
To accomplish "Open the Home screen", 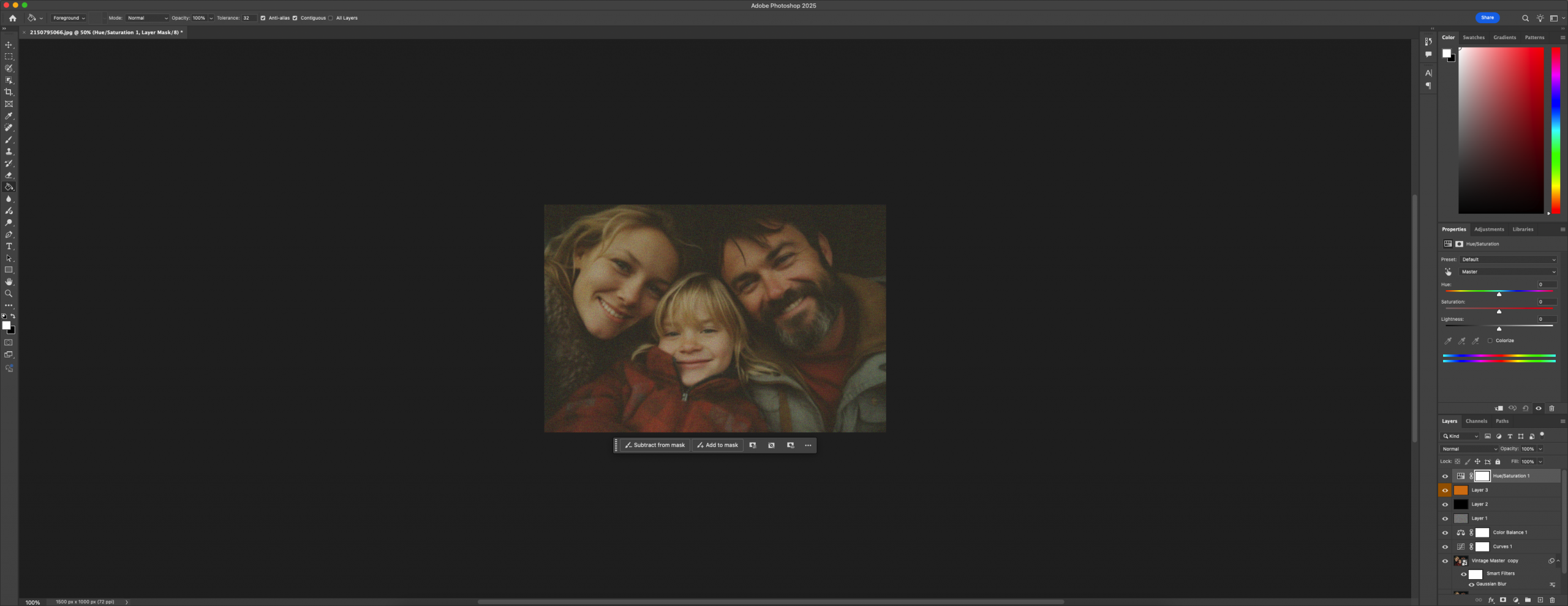I will (12, 18).
